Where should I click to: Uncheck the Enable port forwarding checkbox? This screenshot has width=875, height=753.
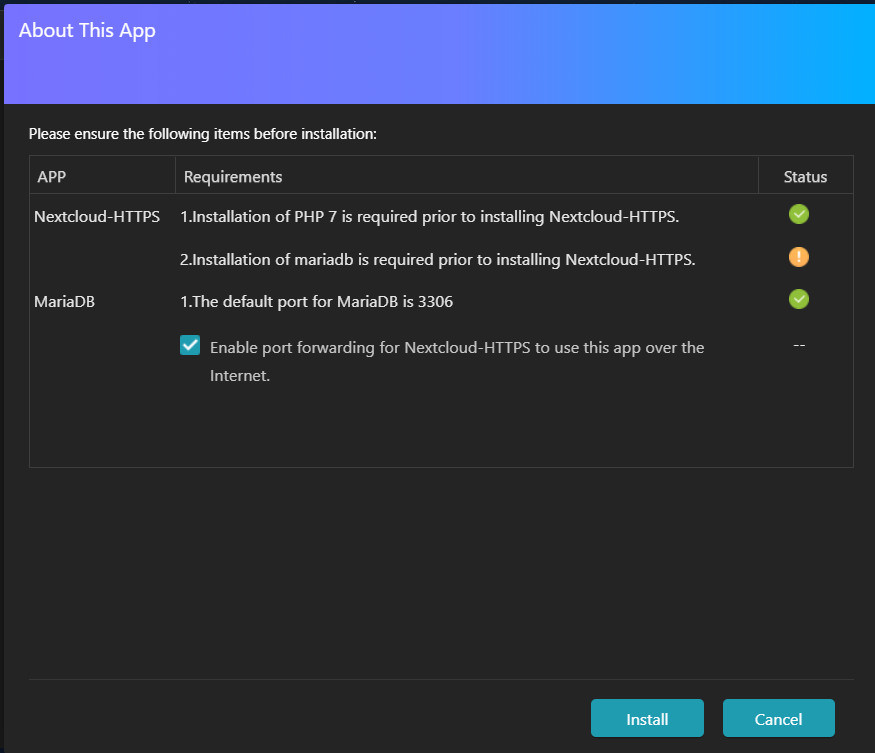(x=190, y=346)
